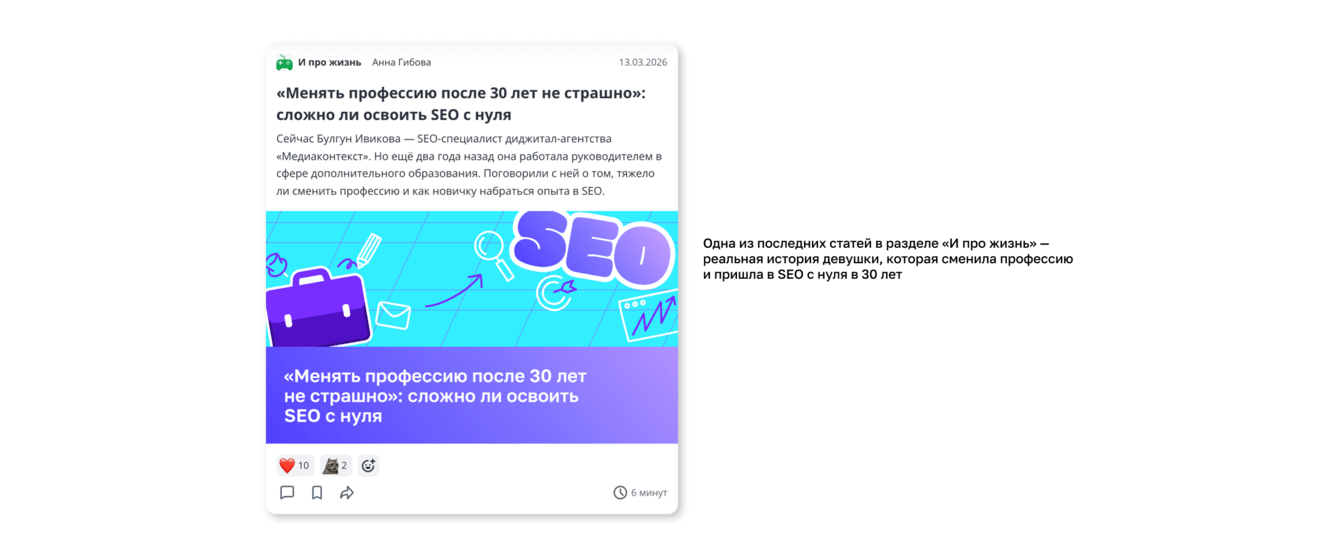Share the article using arrow icon
Image resolution: width=1340 pixels, height=558 pixels.
347,493
